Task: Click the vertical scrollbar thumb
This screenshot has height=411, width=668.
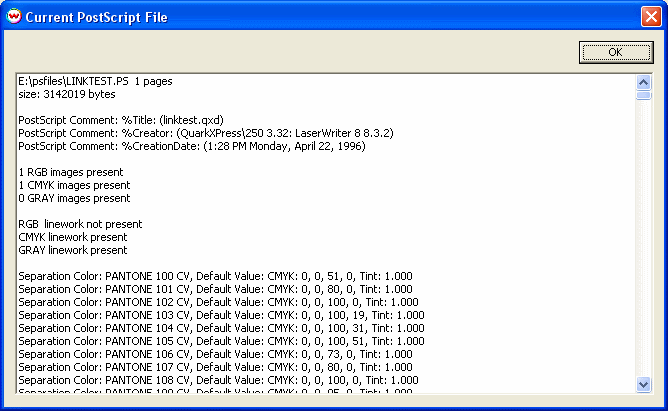Action: (643, 95)
